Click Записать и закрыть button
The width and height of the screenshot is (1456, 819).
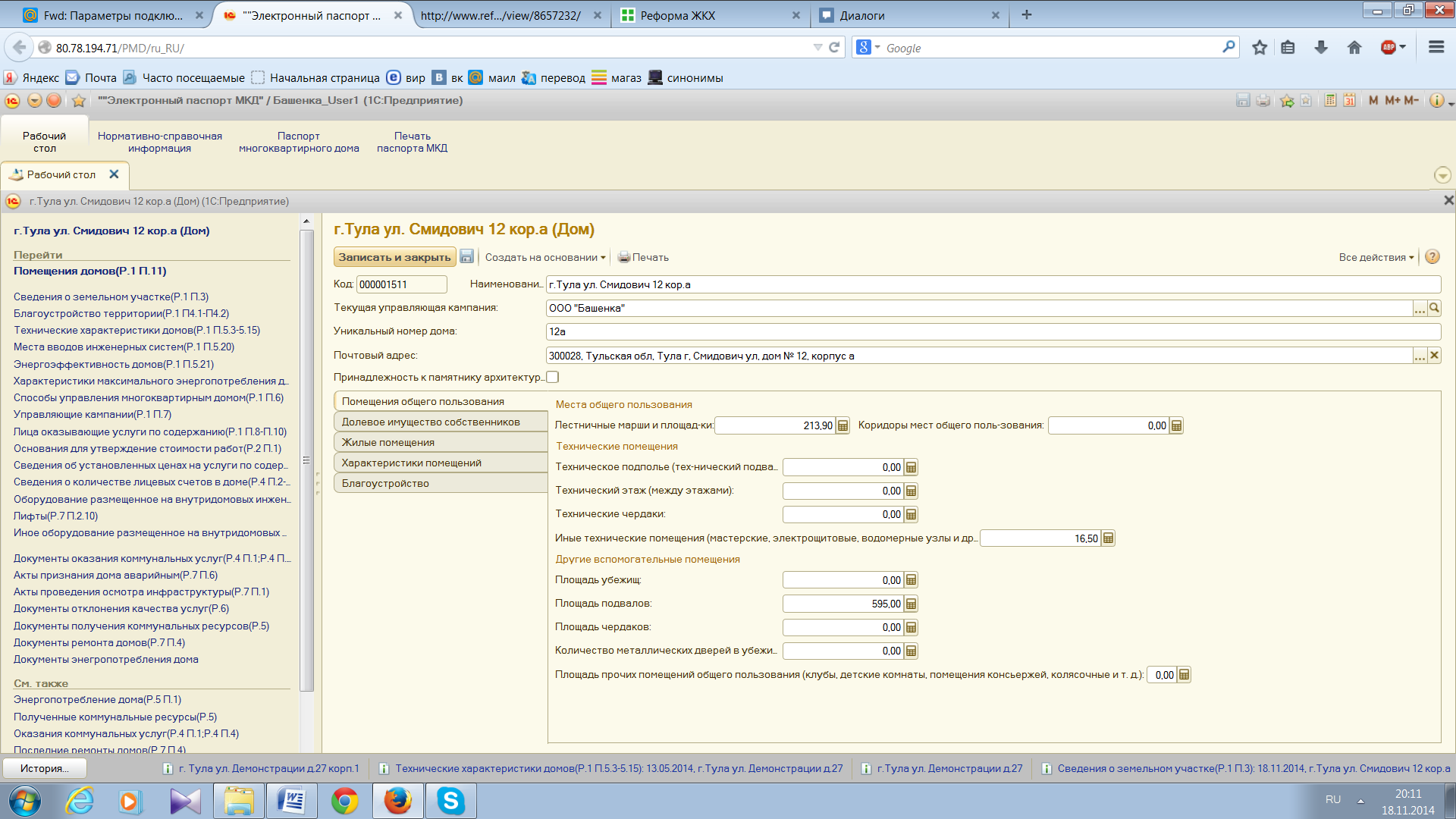pos(394,257)
